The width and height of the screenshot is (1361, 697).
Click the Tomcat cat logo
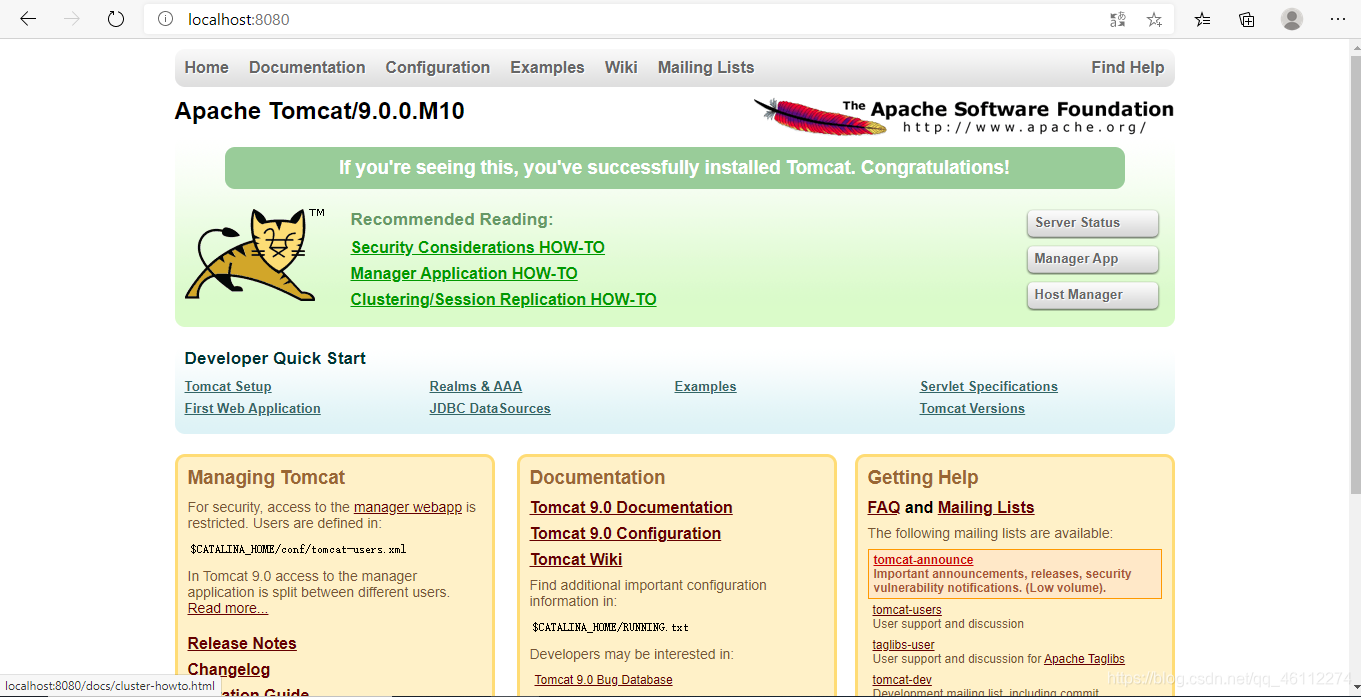pos(255,255)
